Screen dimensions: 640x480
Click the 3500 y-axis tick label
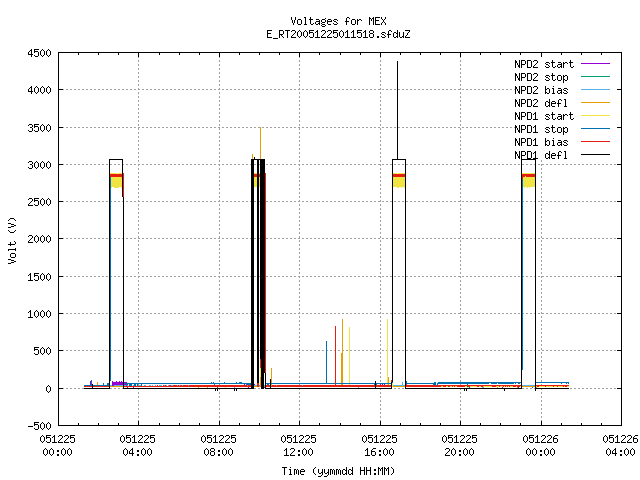coord(40,128)
